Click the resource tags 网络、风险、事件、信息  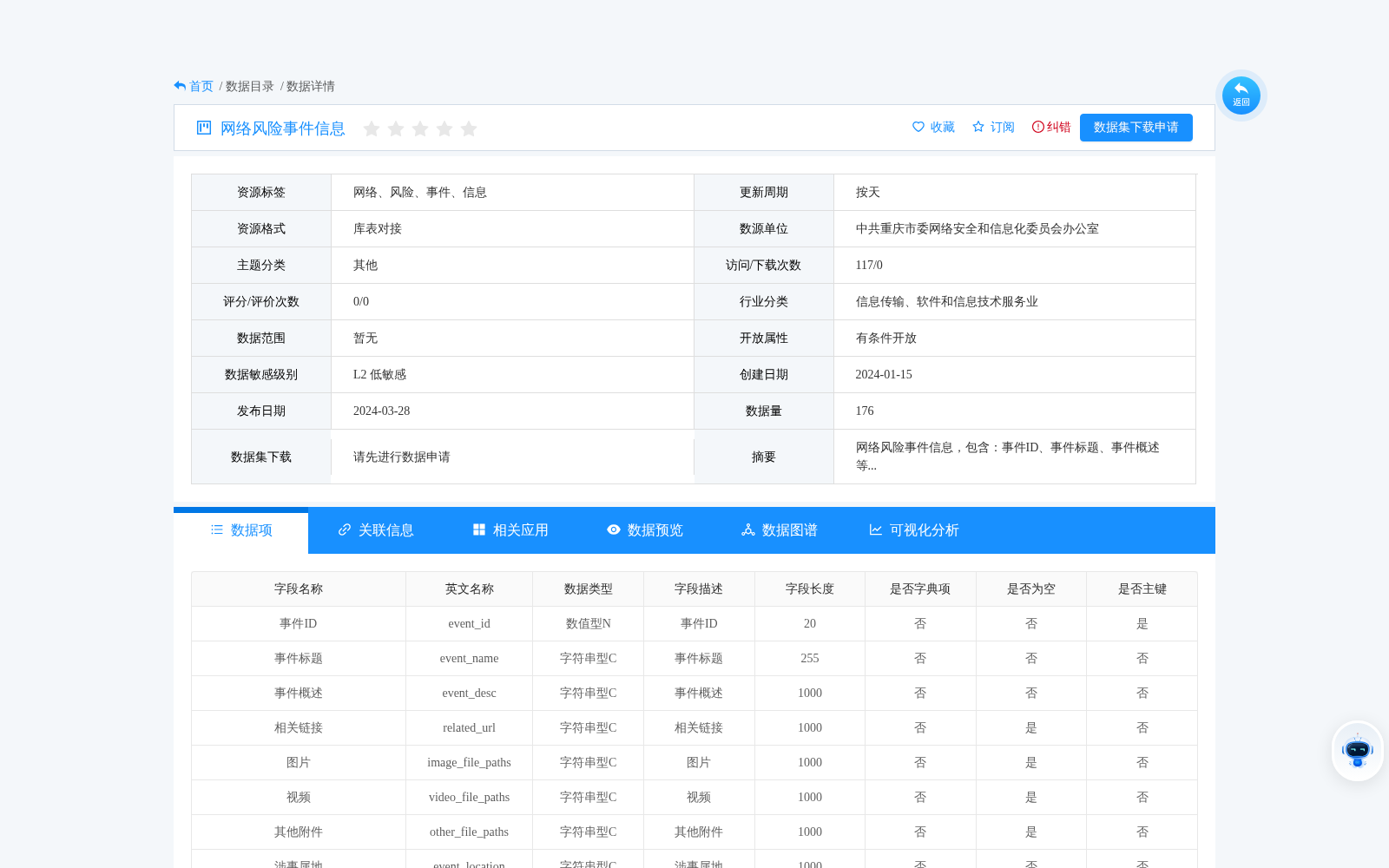[x=419, y=192]
